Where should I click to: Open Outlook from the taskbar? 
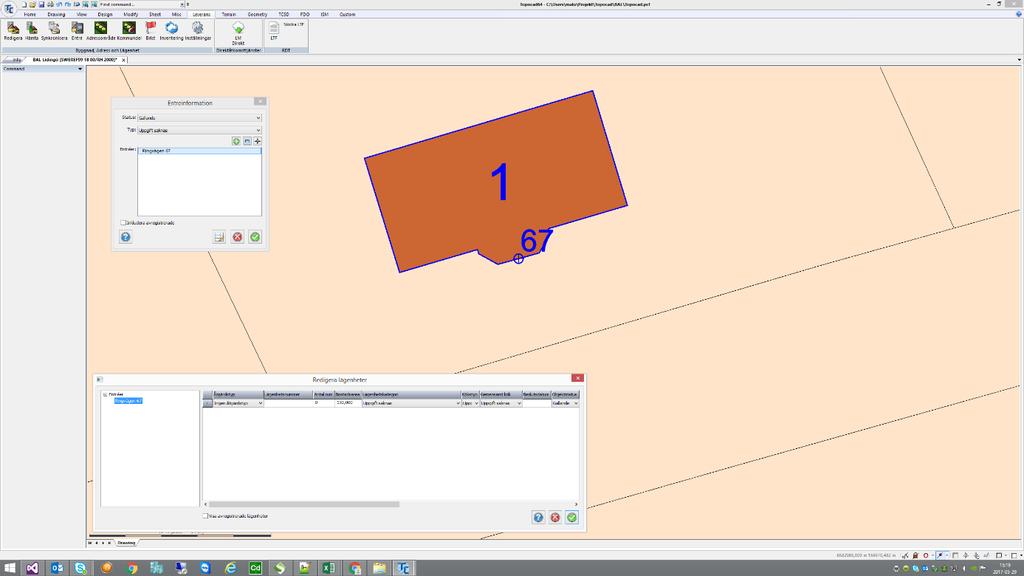point(57,568)
